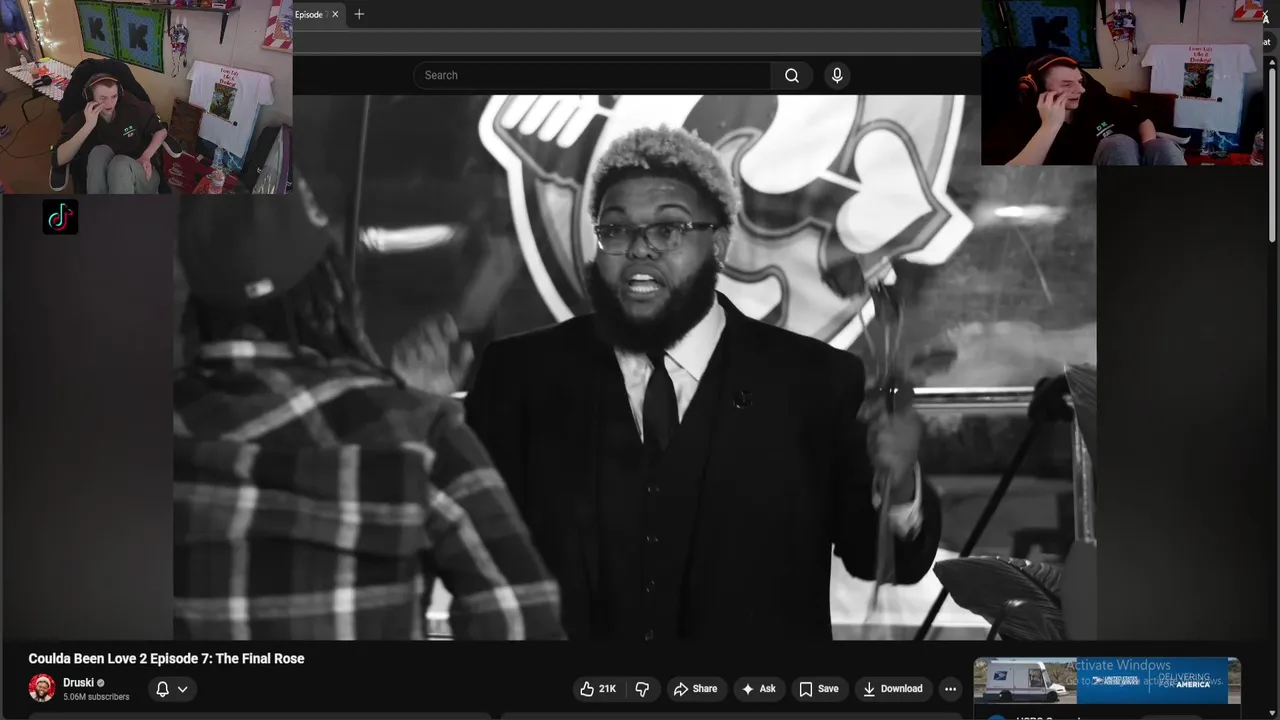Close the Episode browser tab
The width and height of the screenshot is (1280, 720).
(335, 14)
